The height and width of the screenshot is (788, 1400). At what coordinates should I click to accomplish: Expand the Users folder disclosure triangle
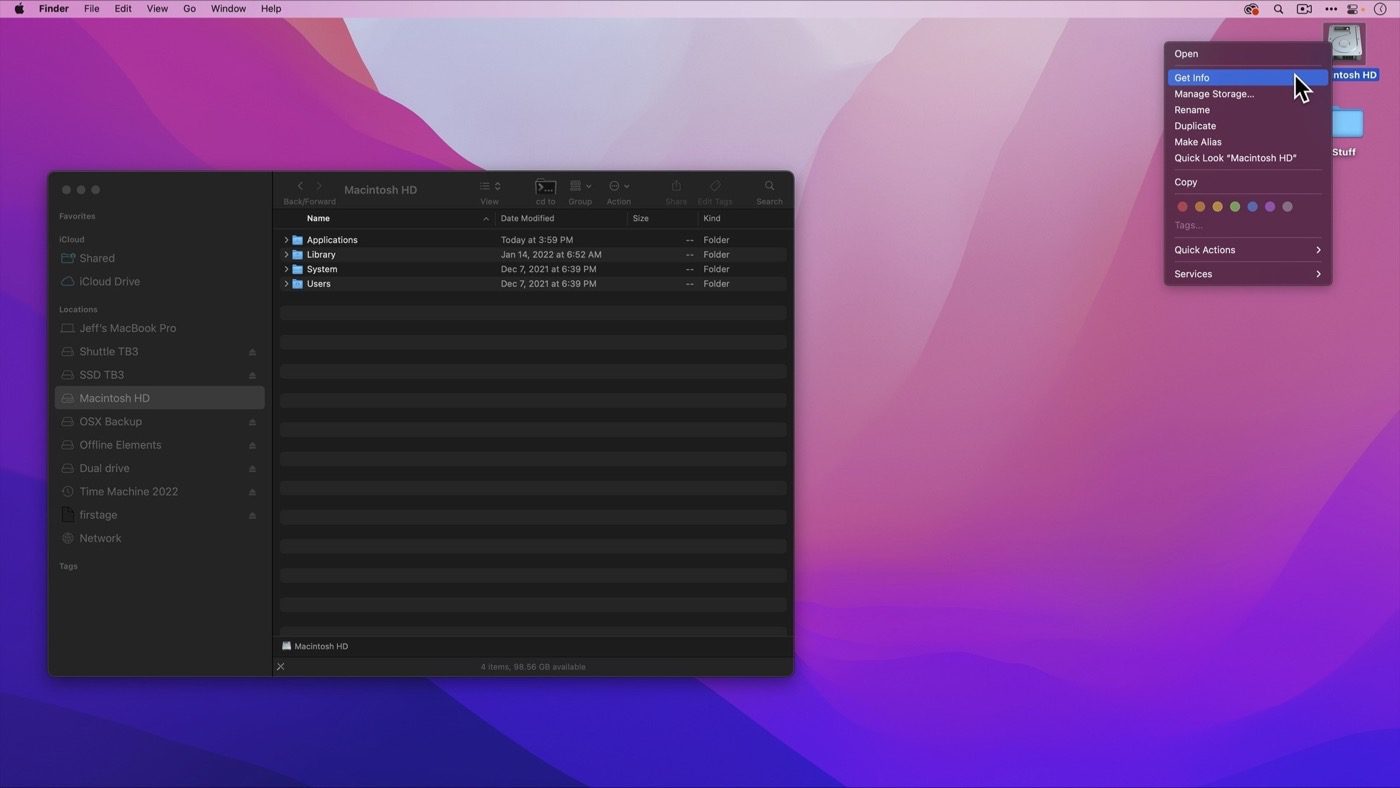[286, 284]
